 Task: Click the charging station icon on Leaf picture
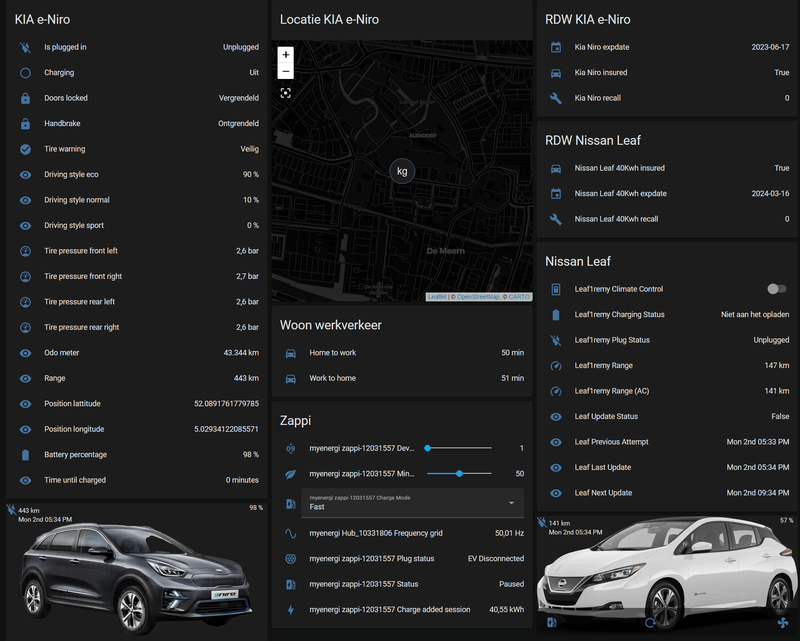[x=551, y=622]
